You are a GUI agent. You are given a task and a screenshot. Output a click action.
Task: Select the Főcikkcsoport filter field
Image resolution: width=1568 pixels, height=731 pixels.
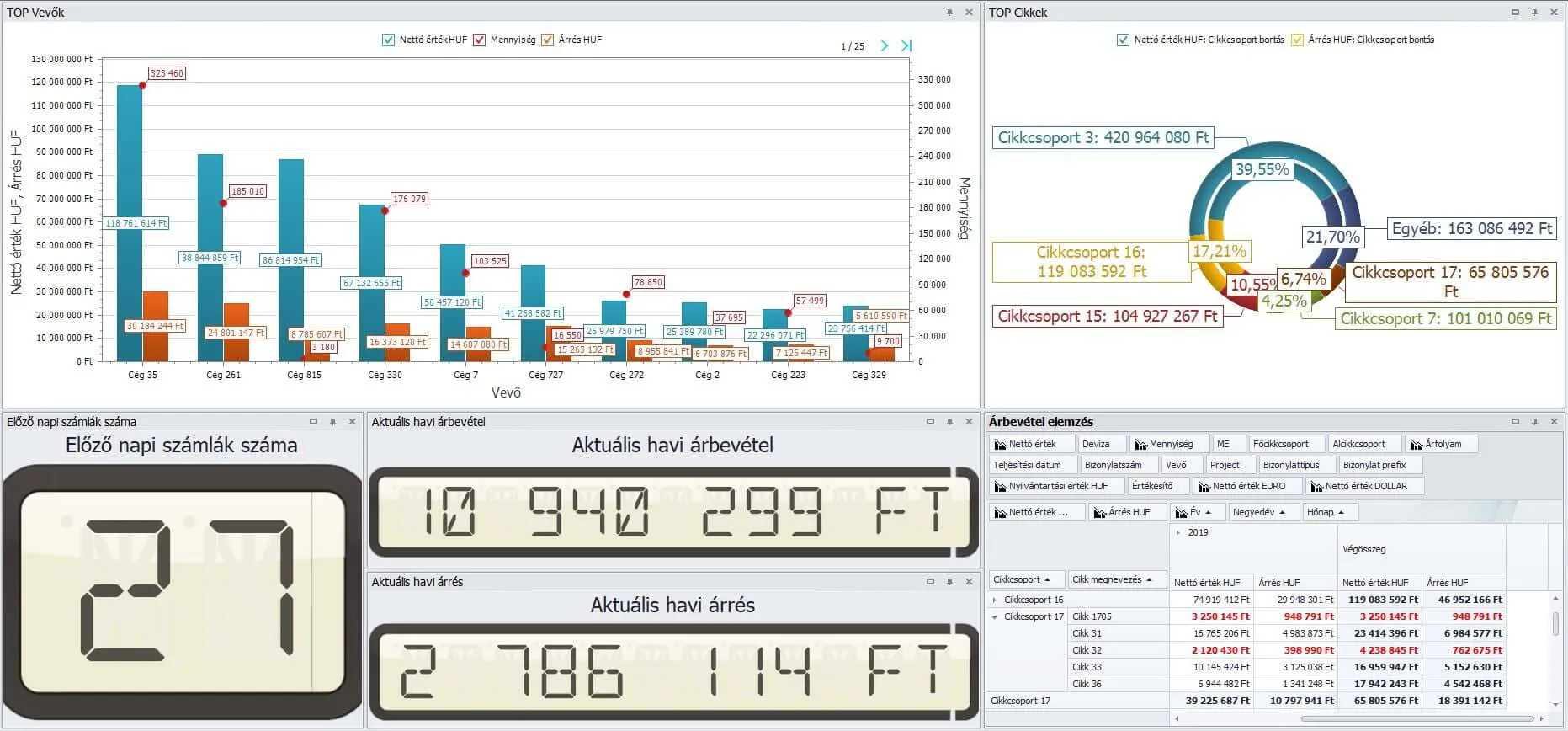tap(1280, 444)
